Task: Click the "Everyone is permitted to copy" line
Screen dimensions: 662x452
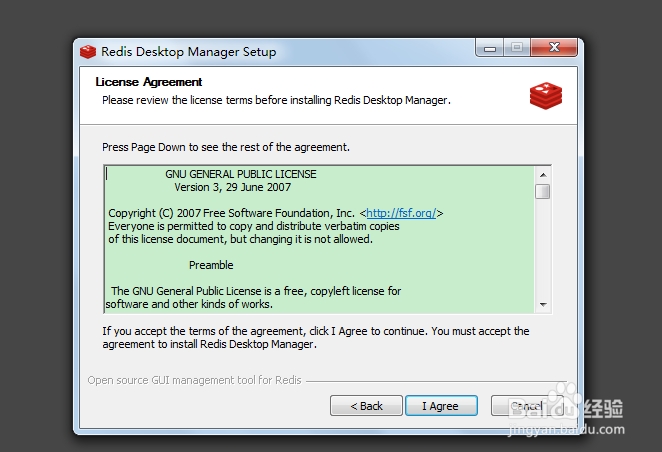Action: 253,226
